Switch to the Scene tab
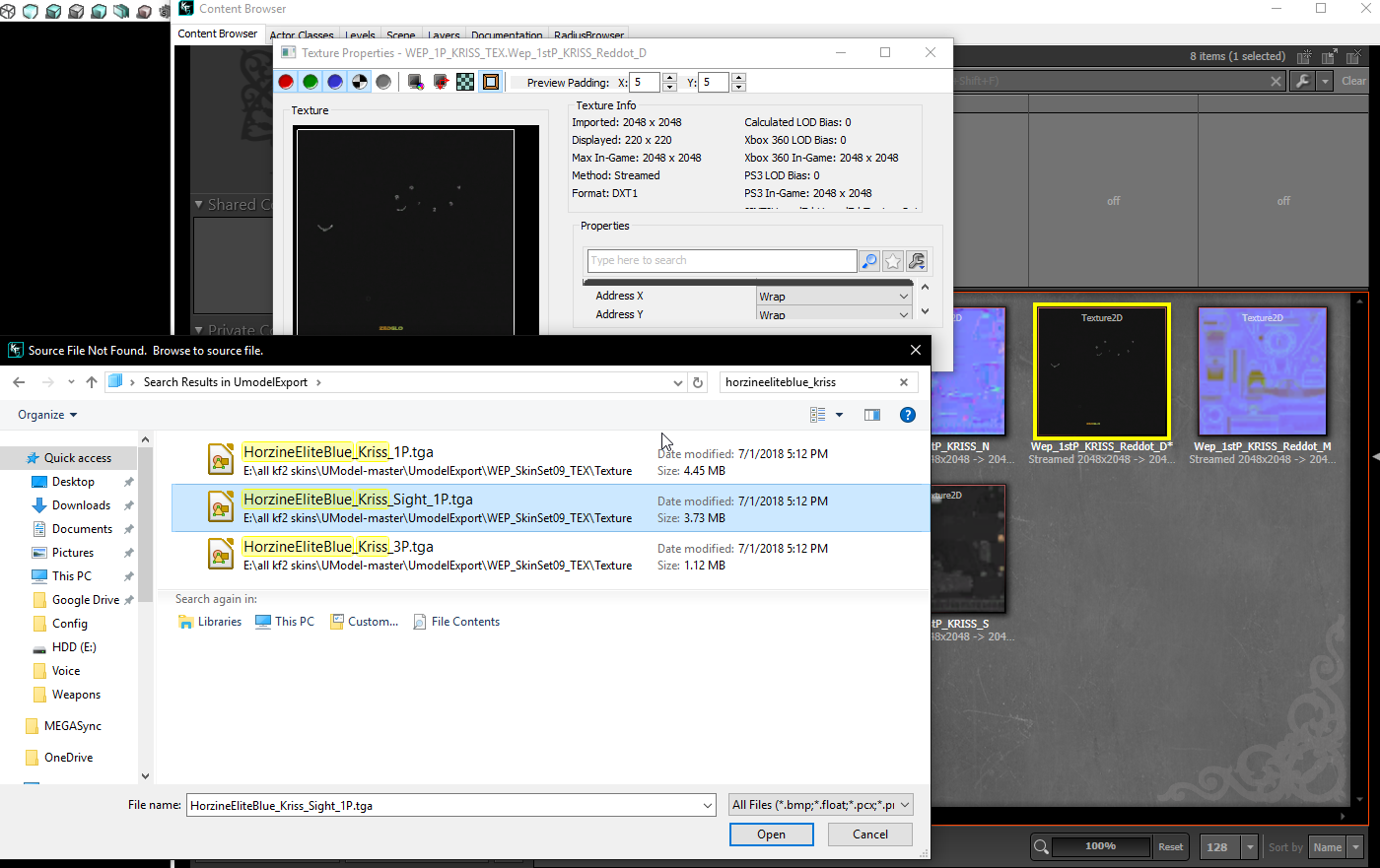The image size is (1380, 868). pyautogui.click(x=401, y=35)
